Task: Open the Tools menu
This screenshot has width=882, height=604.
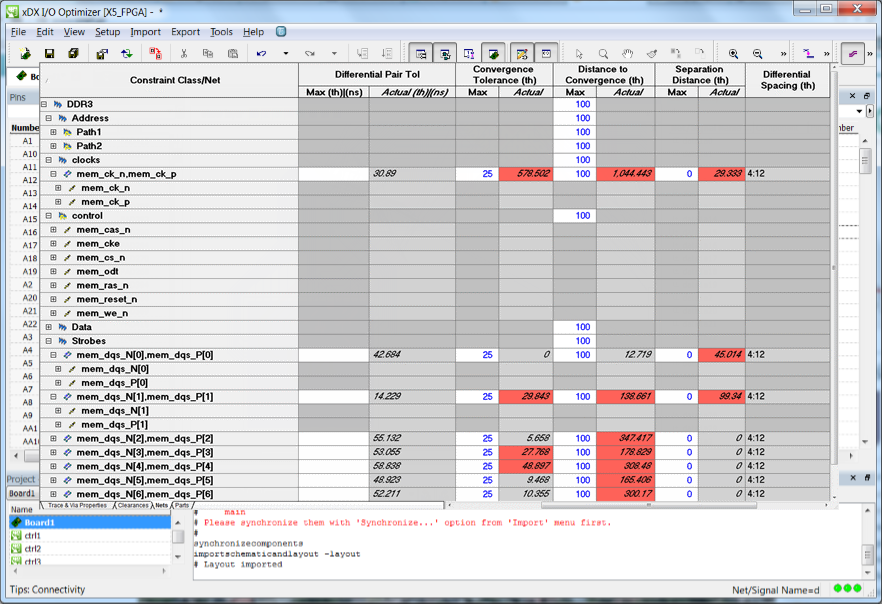Action: pyautogui.click(x=222, y=32)
